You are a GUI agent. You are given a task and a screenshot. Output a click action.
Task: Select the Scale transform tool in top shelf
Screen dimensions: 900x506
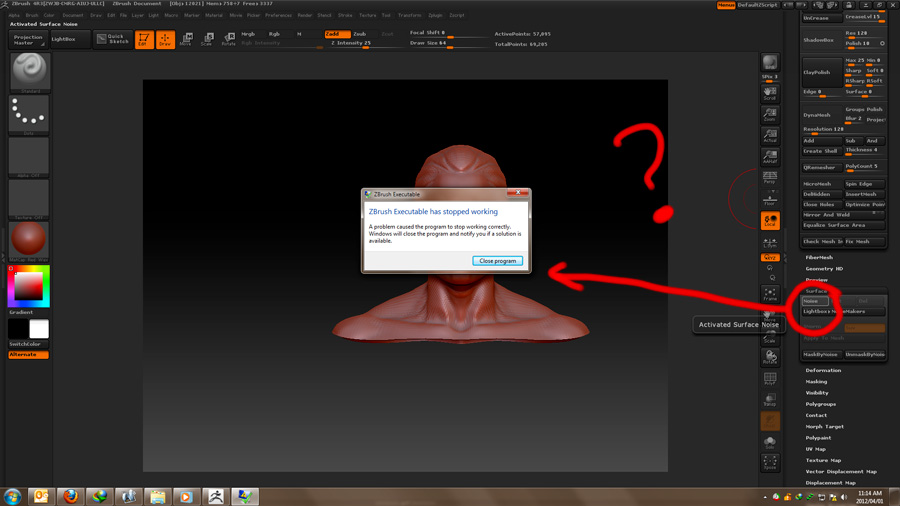click(207, 39)
